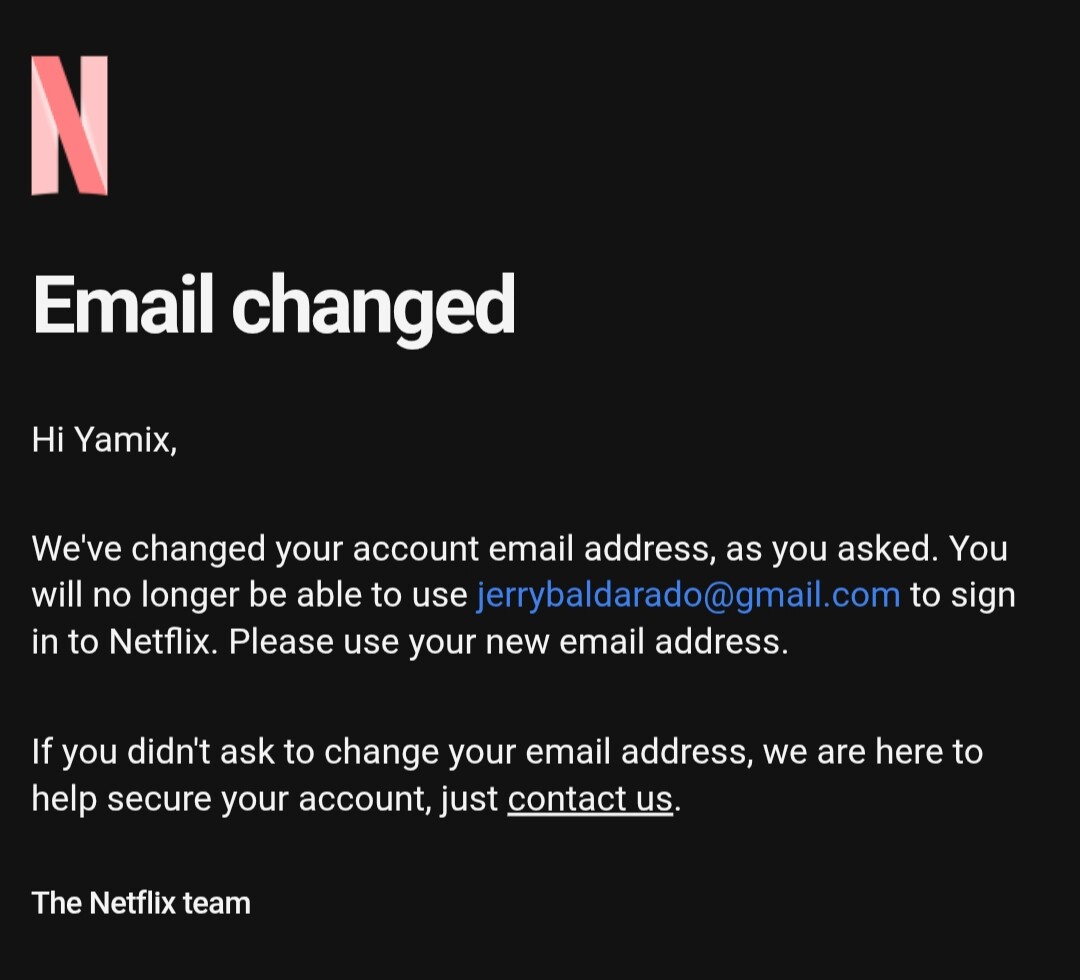Image resolution: width=1080 pixels, height=980 pixels.
Task: Click the sentence Please use your new email address
Action: coord(508,642)
